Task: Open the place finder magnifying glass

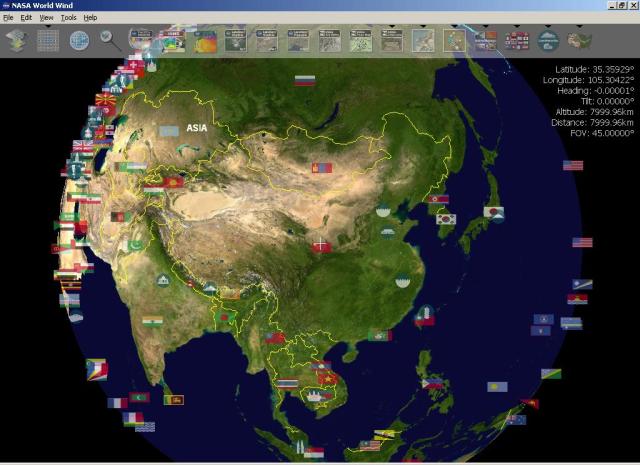Action: coord(110,40)
